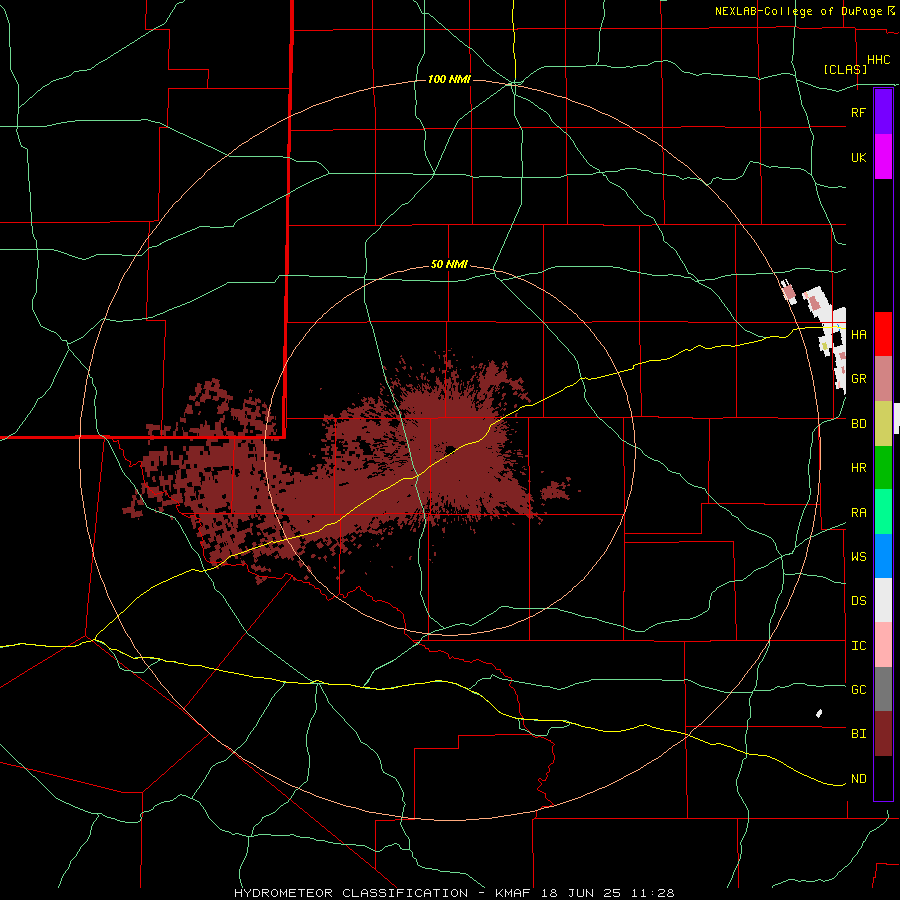This screenshot has height=900, width=900.
Task: Click the magenta UK color swatch
Action: 883,157
